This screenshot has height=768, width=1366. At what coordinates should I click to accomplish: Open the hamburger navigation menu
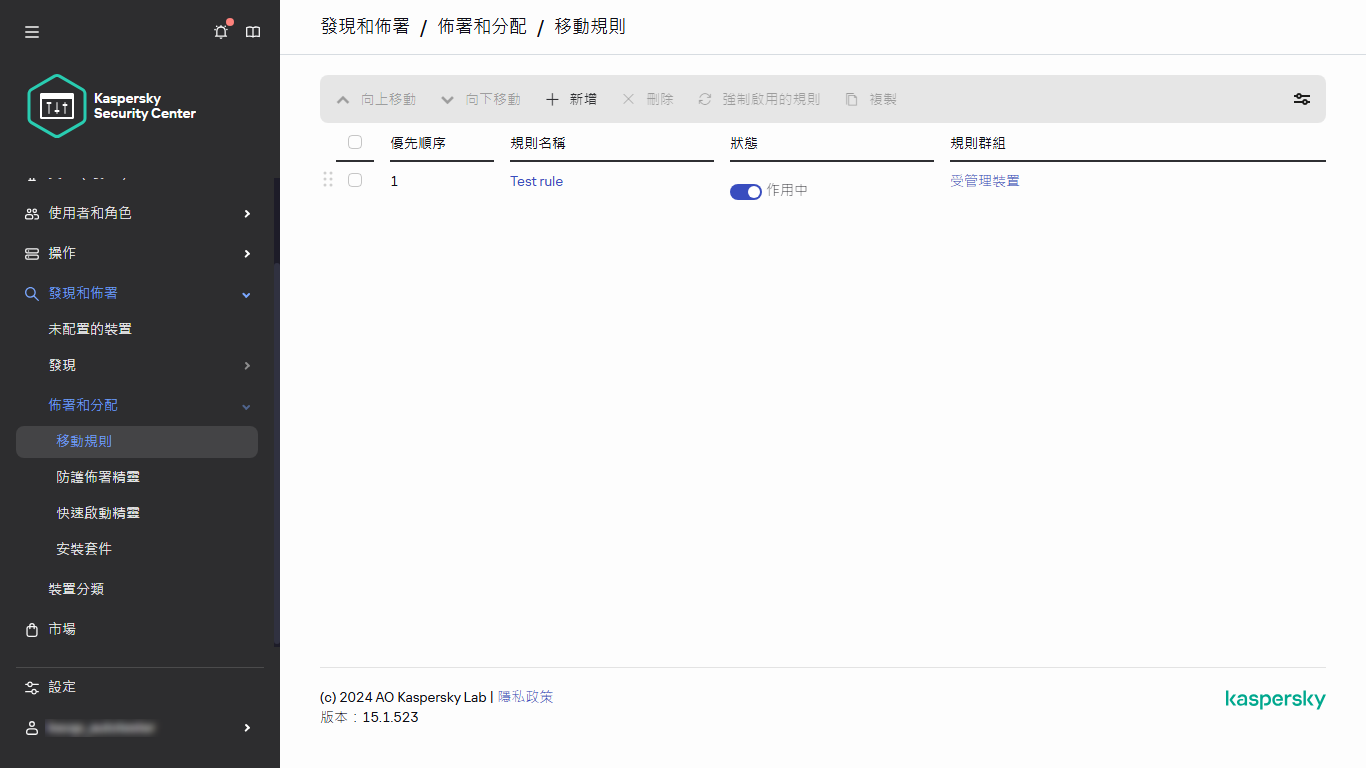[31, 31]
